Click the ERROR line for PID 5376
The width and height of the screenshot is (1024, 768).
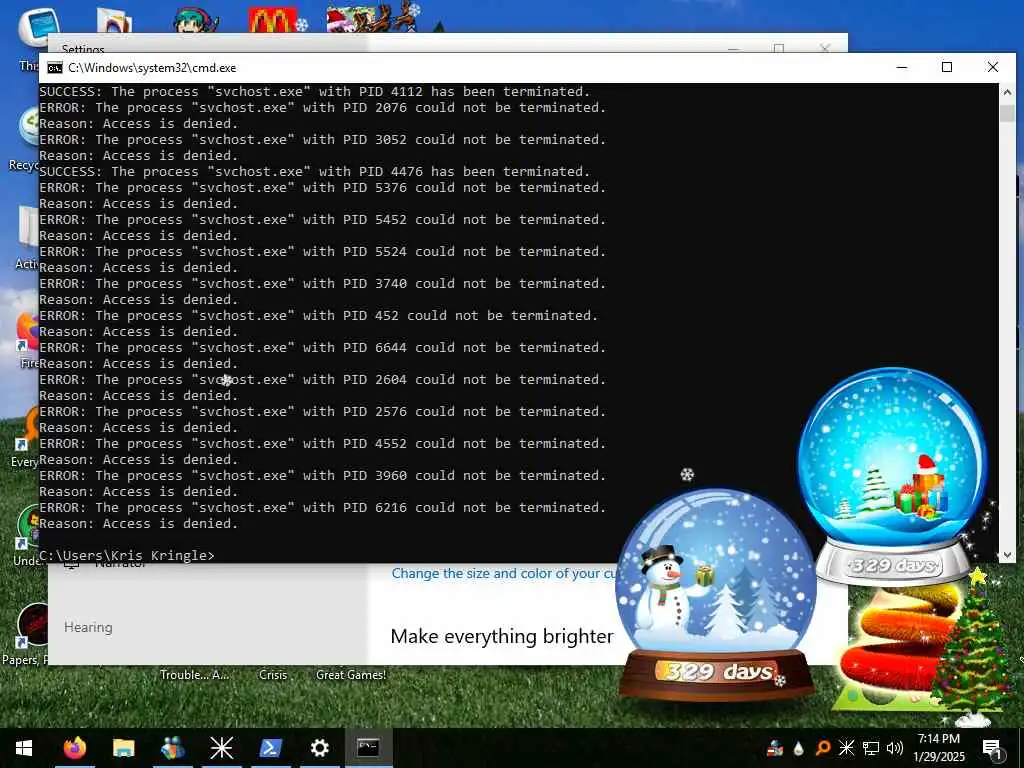point(323,187)
